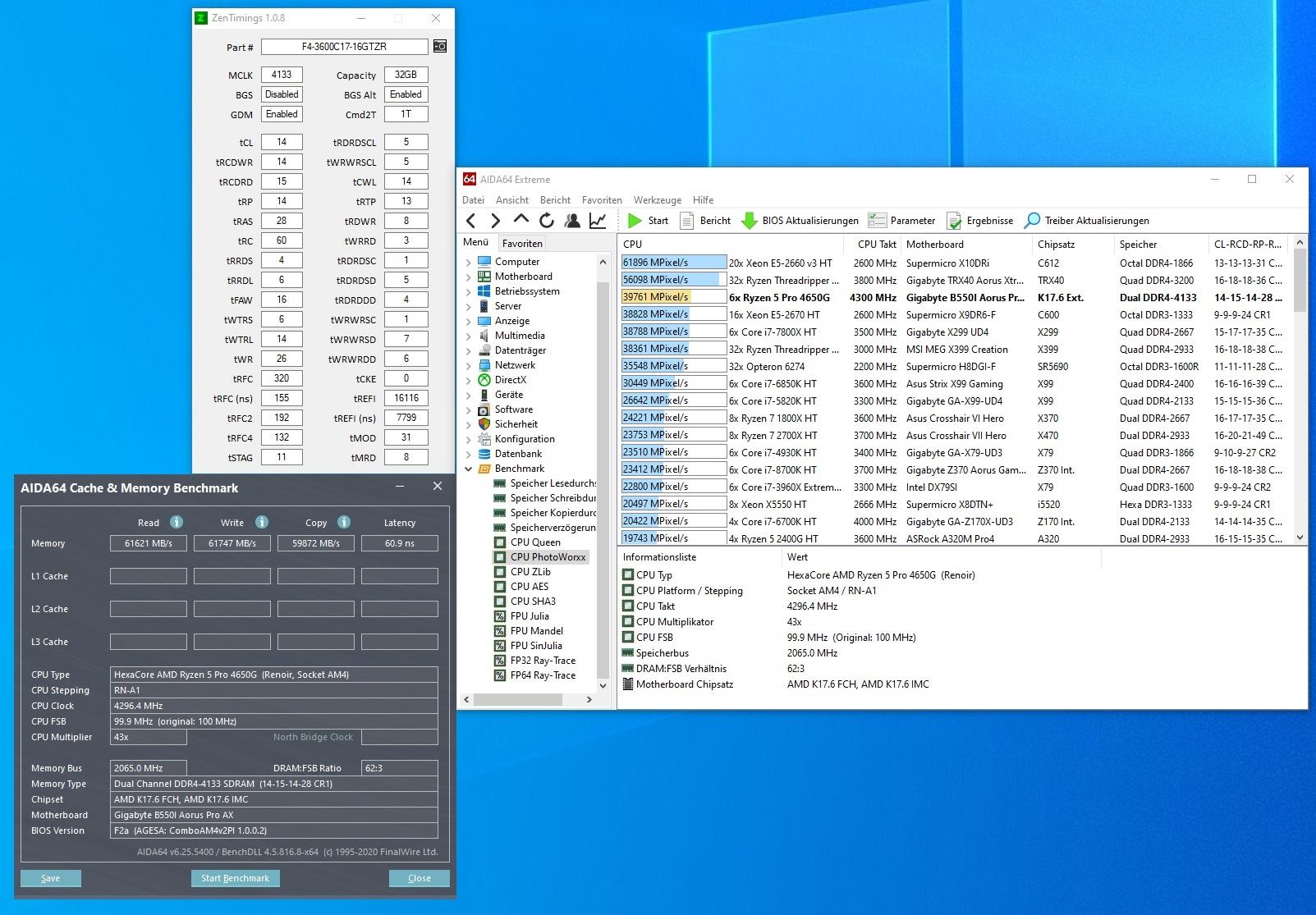This screenshot has width=1316, height=915.
Task: Open the graph chart toolbar icon
Action: coord(598,221)
